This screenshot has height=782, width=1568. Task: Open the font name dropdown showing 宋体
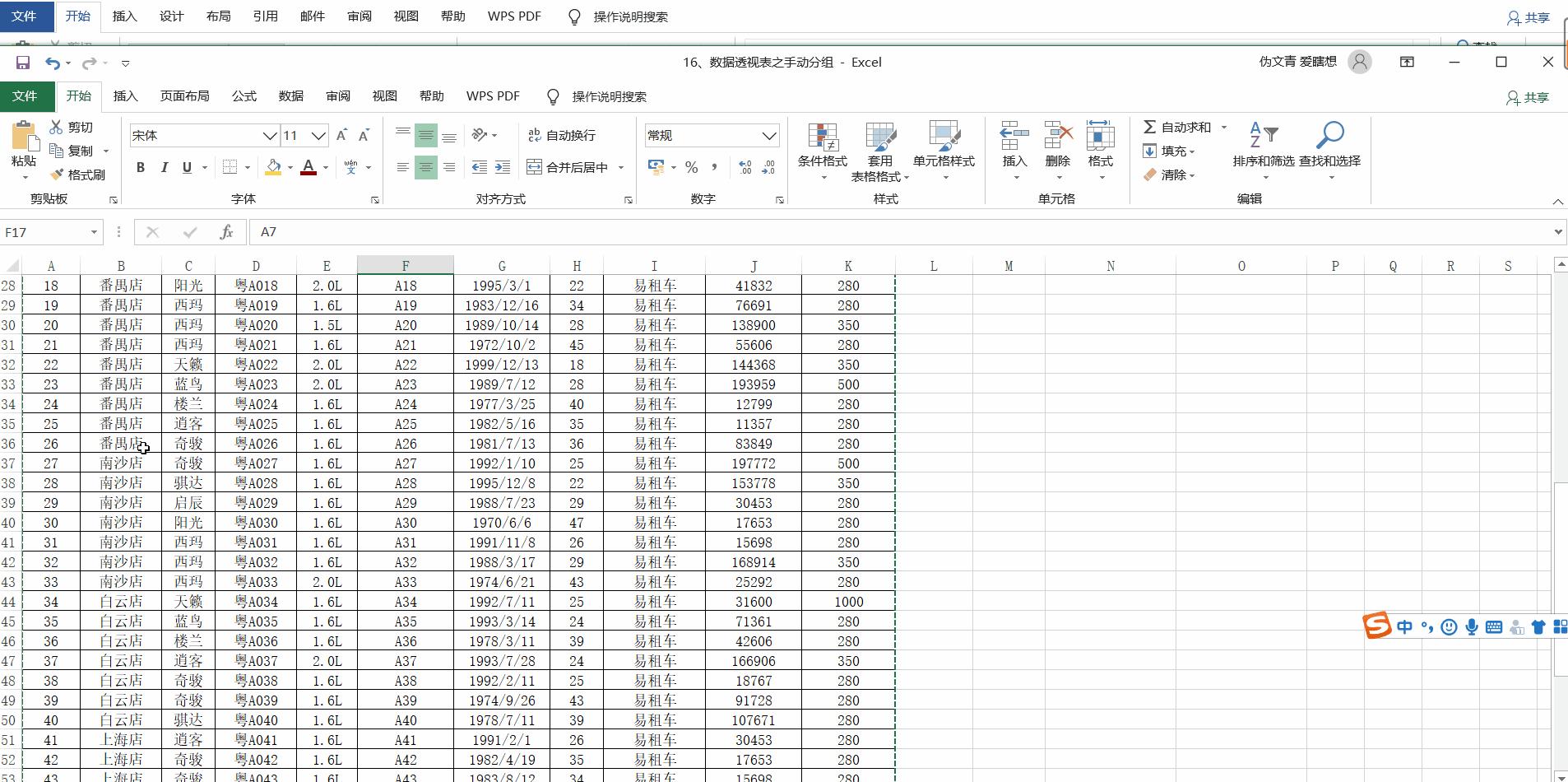tap(269, 136)
